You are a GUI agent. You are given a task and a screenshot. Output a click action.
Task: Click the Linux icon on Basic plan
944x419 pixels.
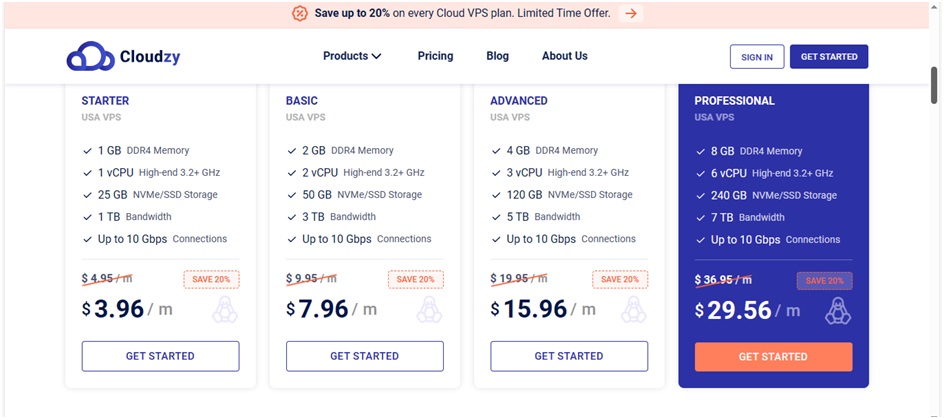pos(429,310)
